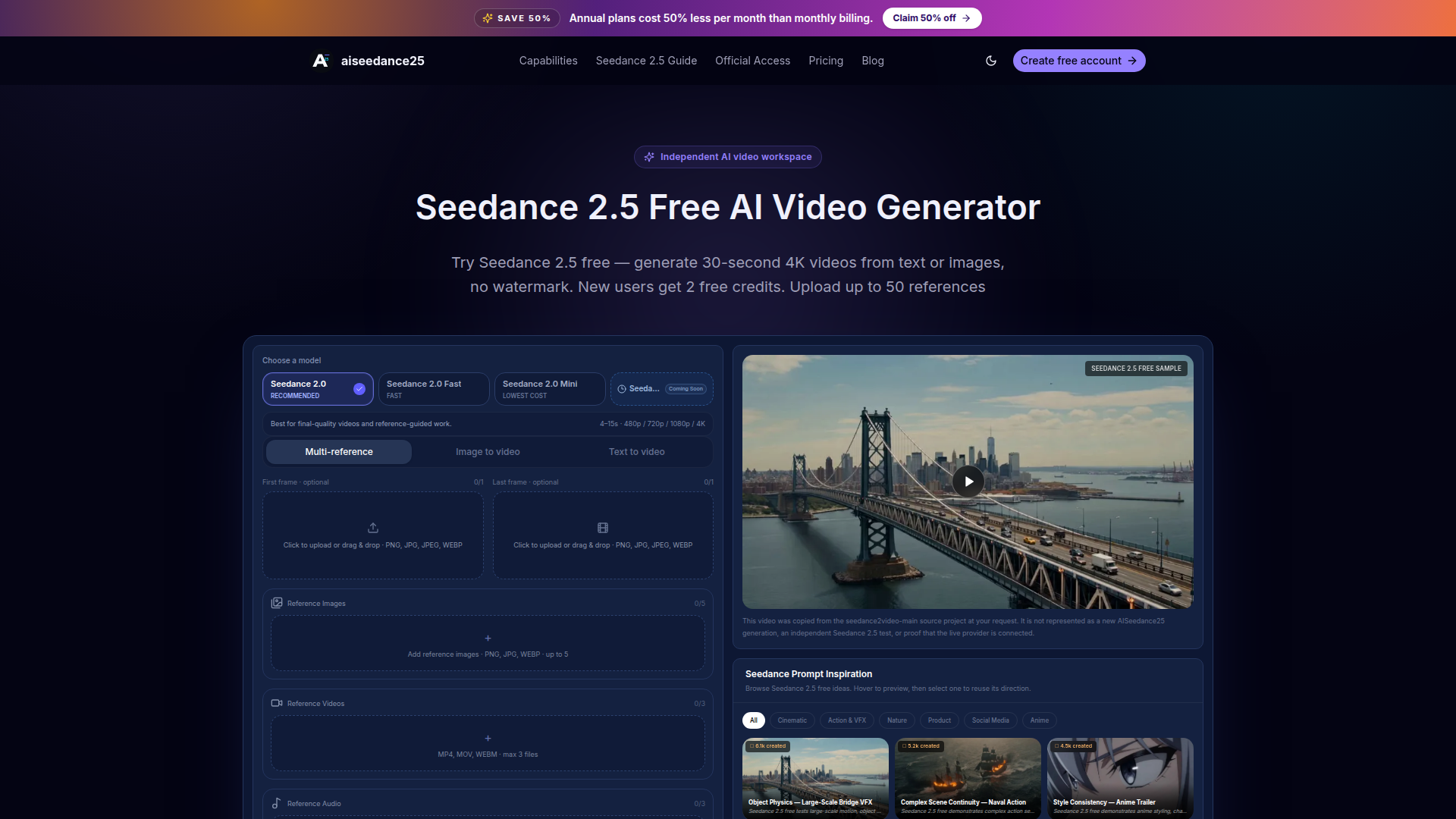
Task: Select the Seedance 2.0 recommended model
Action: (x=318, y=389)
